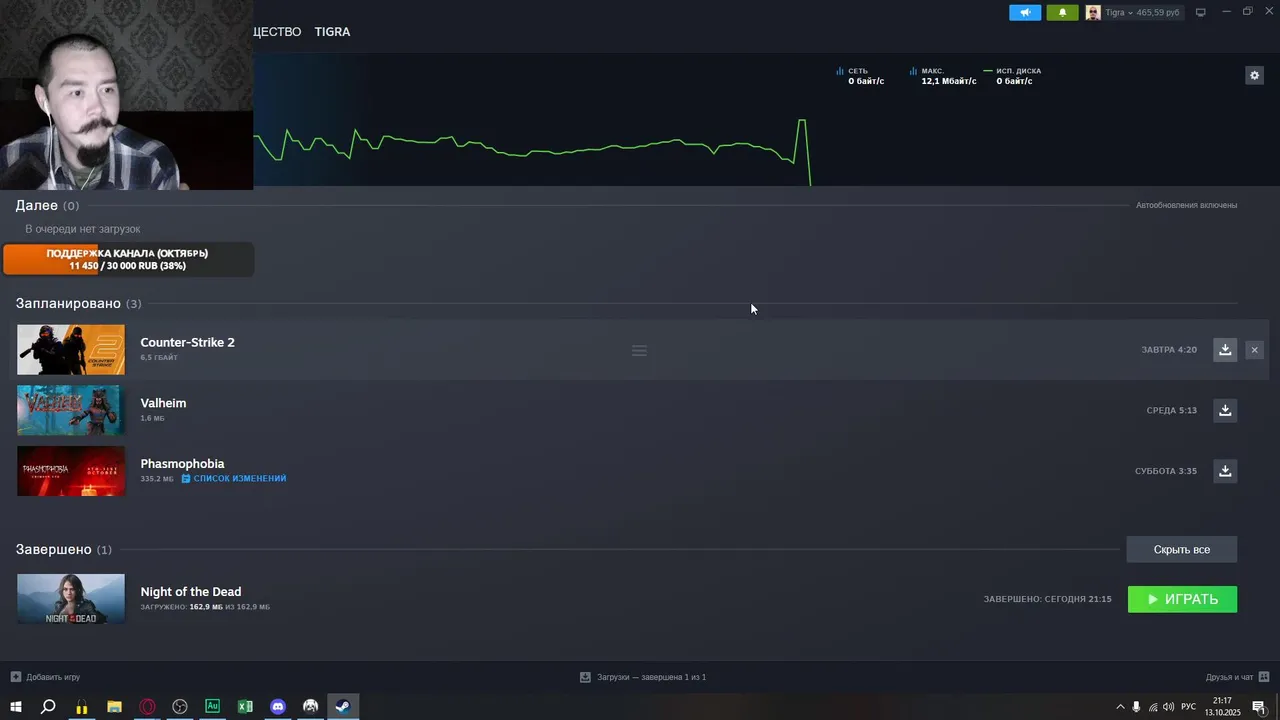Select the Counter-Strike 2 title text
Image resolution: width=1280 pixels, height=720 pixels.
coord(187,342)
